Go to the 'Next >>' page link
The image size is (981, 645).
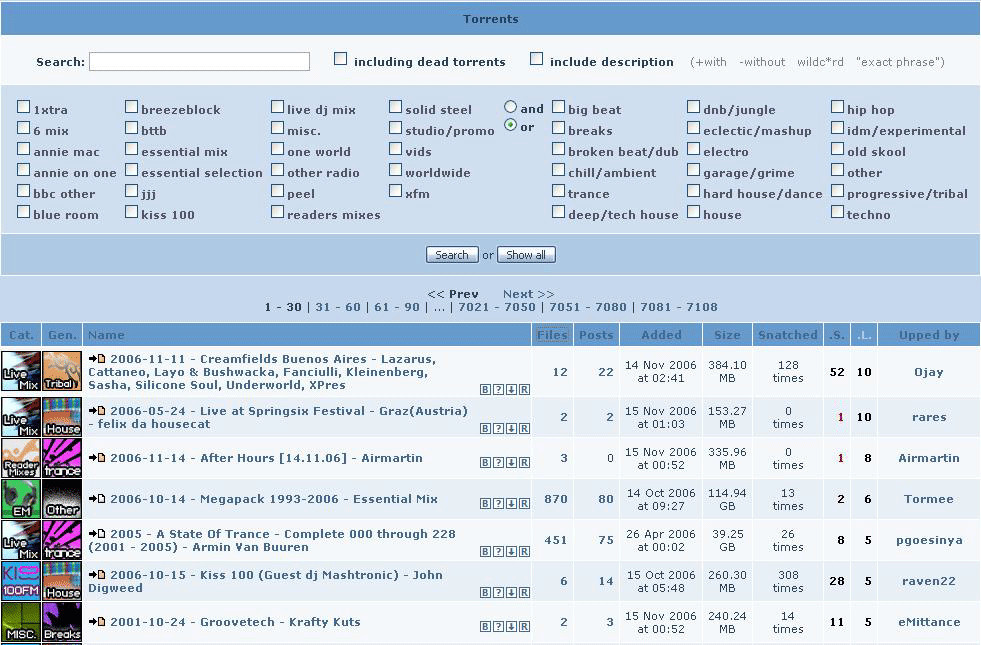[528, 294]
